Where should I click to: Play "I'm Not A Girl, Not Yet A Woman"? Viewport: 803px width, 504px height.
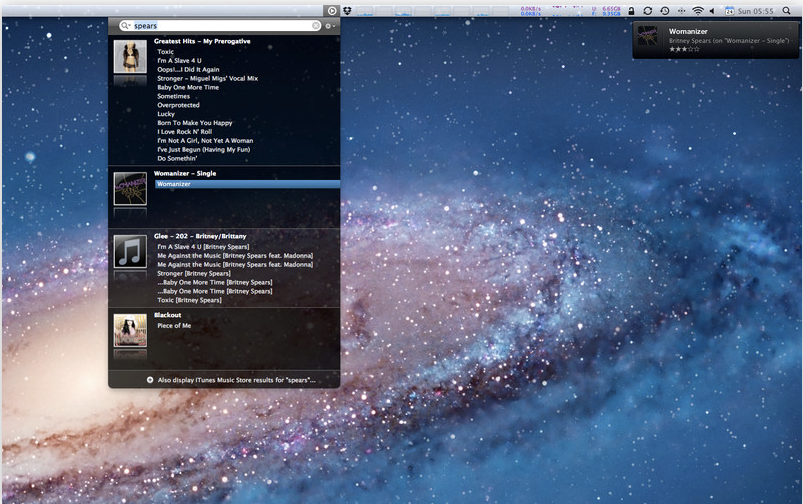coord(205,141)
